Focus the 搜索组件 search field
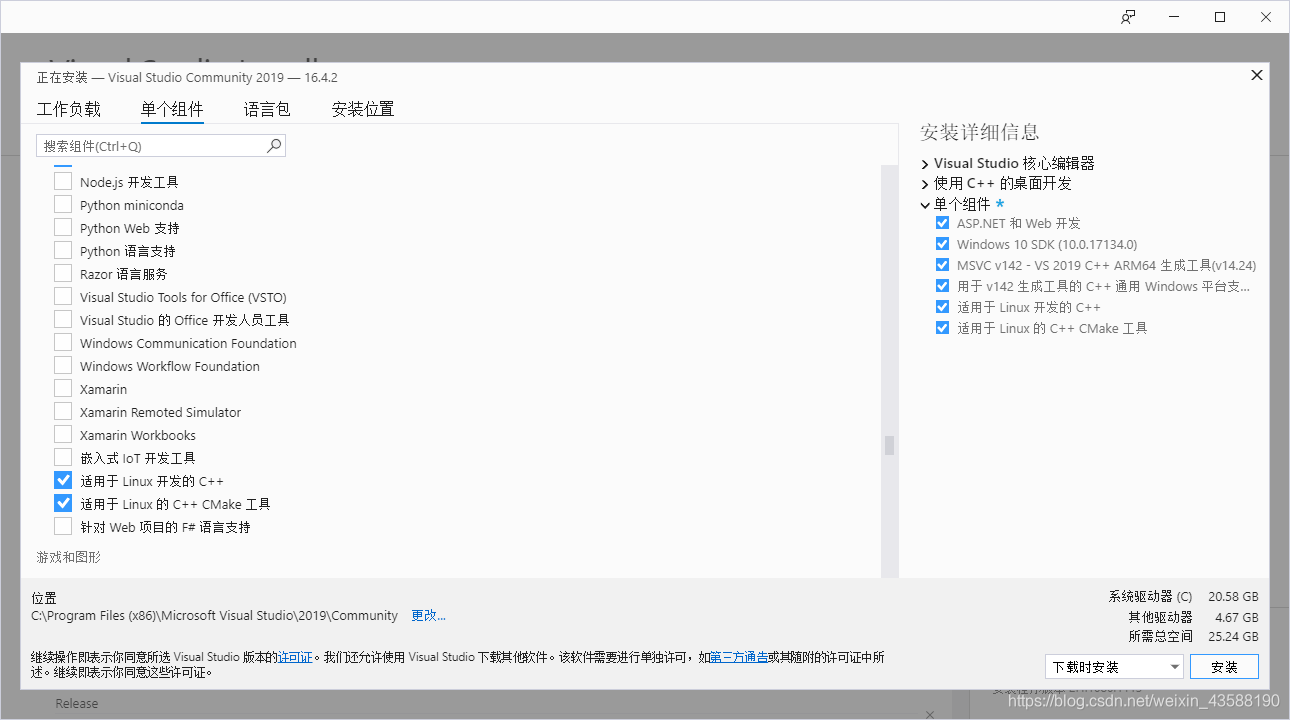Viewport: 1290px width, 720px height. pos(161,146)
